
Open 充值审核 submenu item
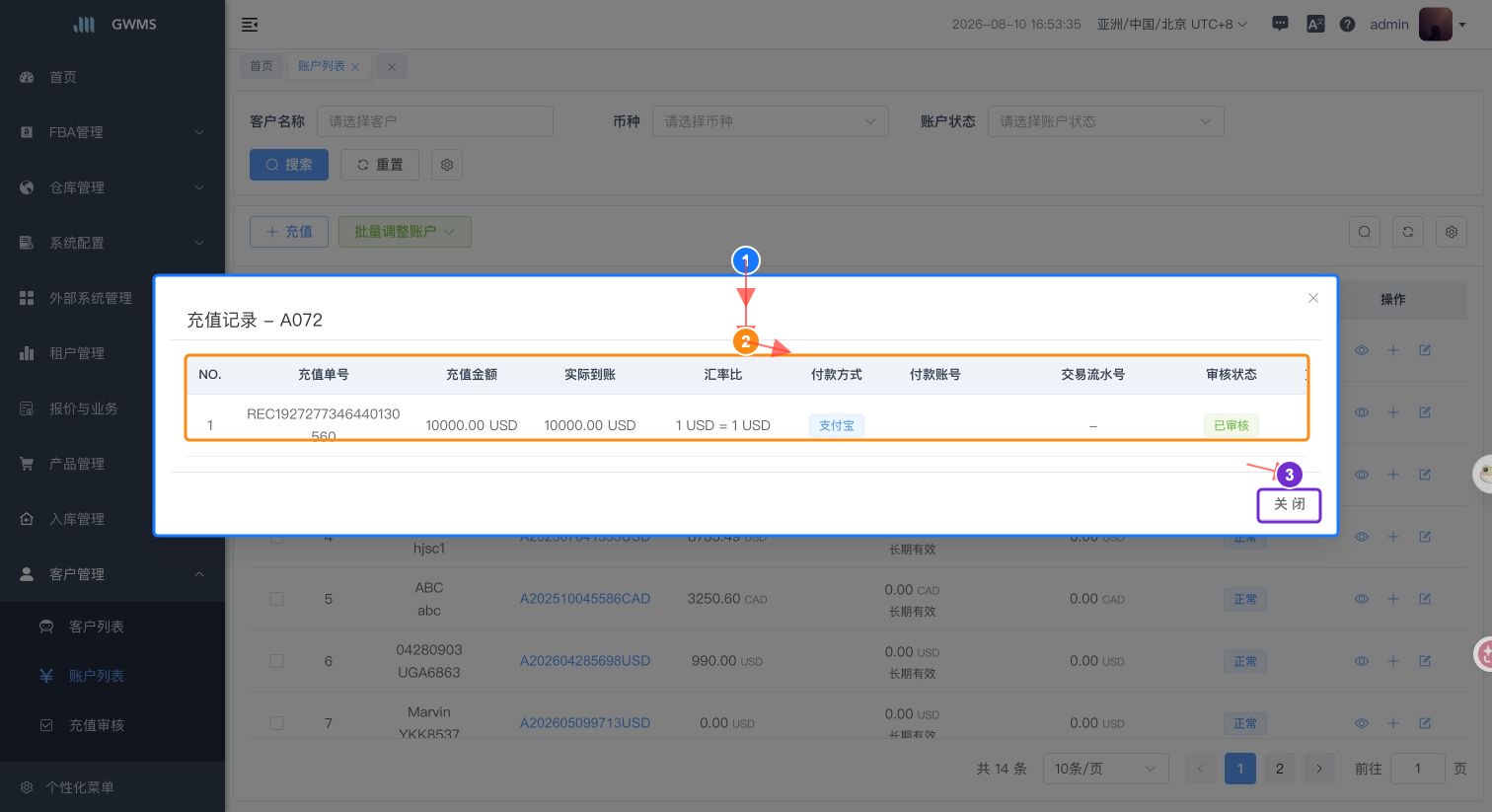pos(112,725)
